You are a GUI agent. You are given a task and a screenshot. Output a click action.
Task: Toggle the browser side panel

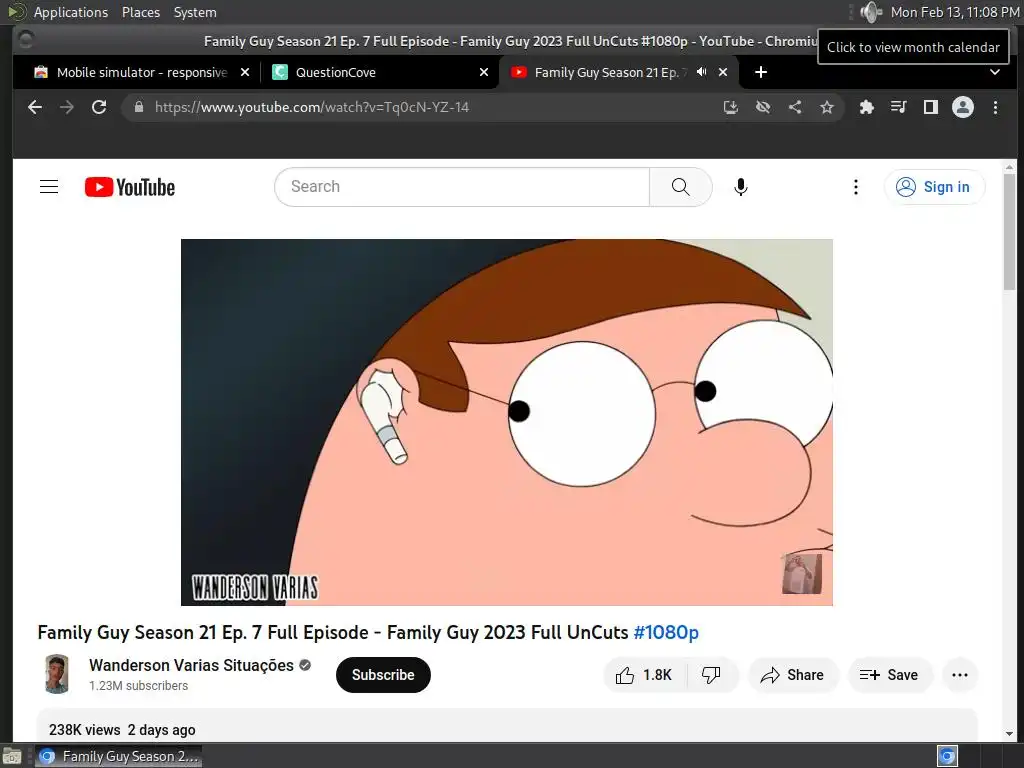click(x=931, y=107)
